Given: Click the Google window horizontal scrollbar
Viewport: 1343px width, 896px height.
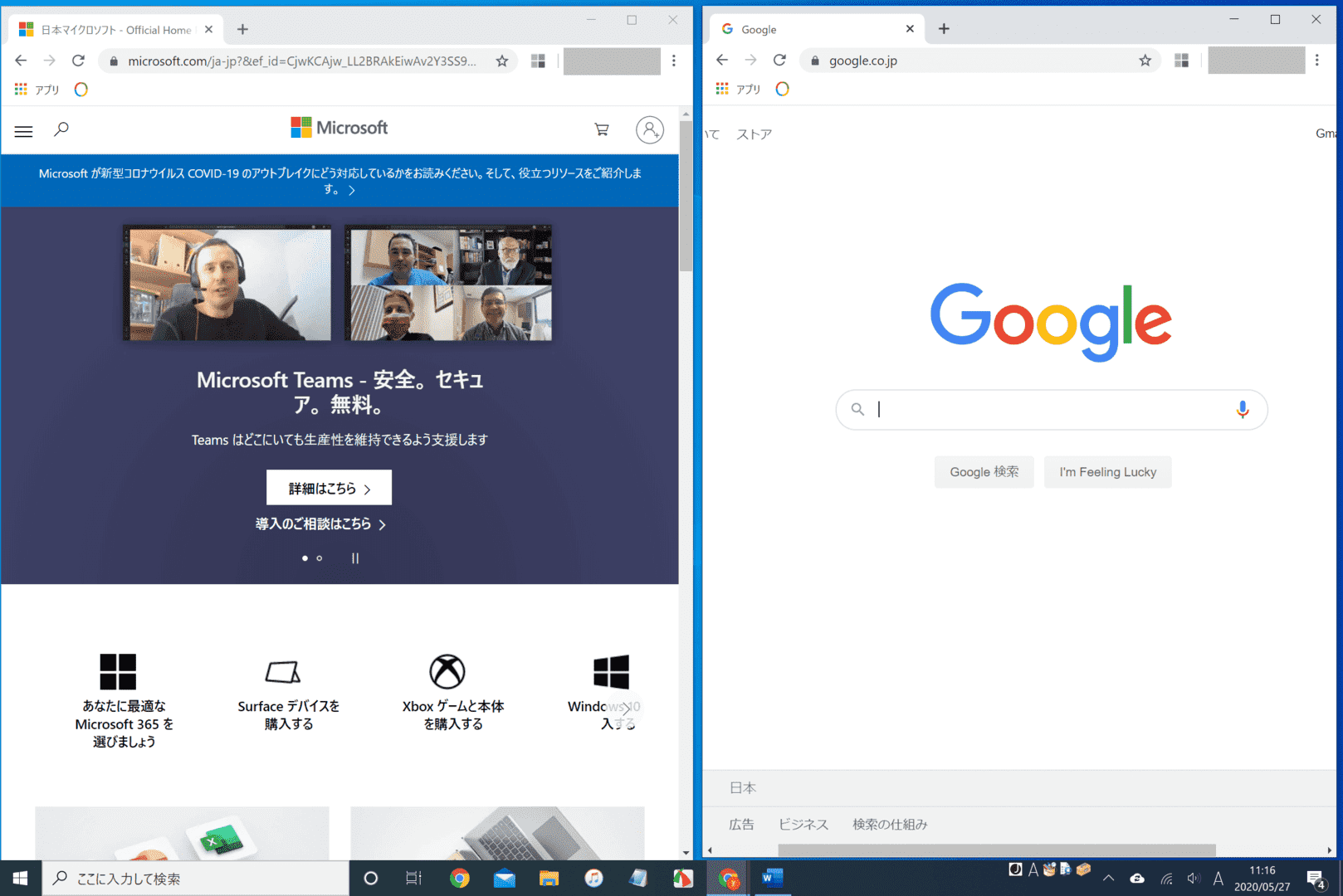Looking at the screenshot, I should (x=996, y=850).
